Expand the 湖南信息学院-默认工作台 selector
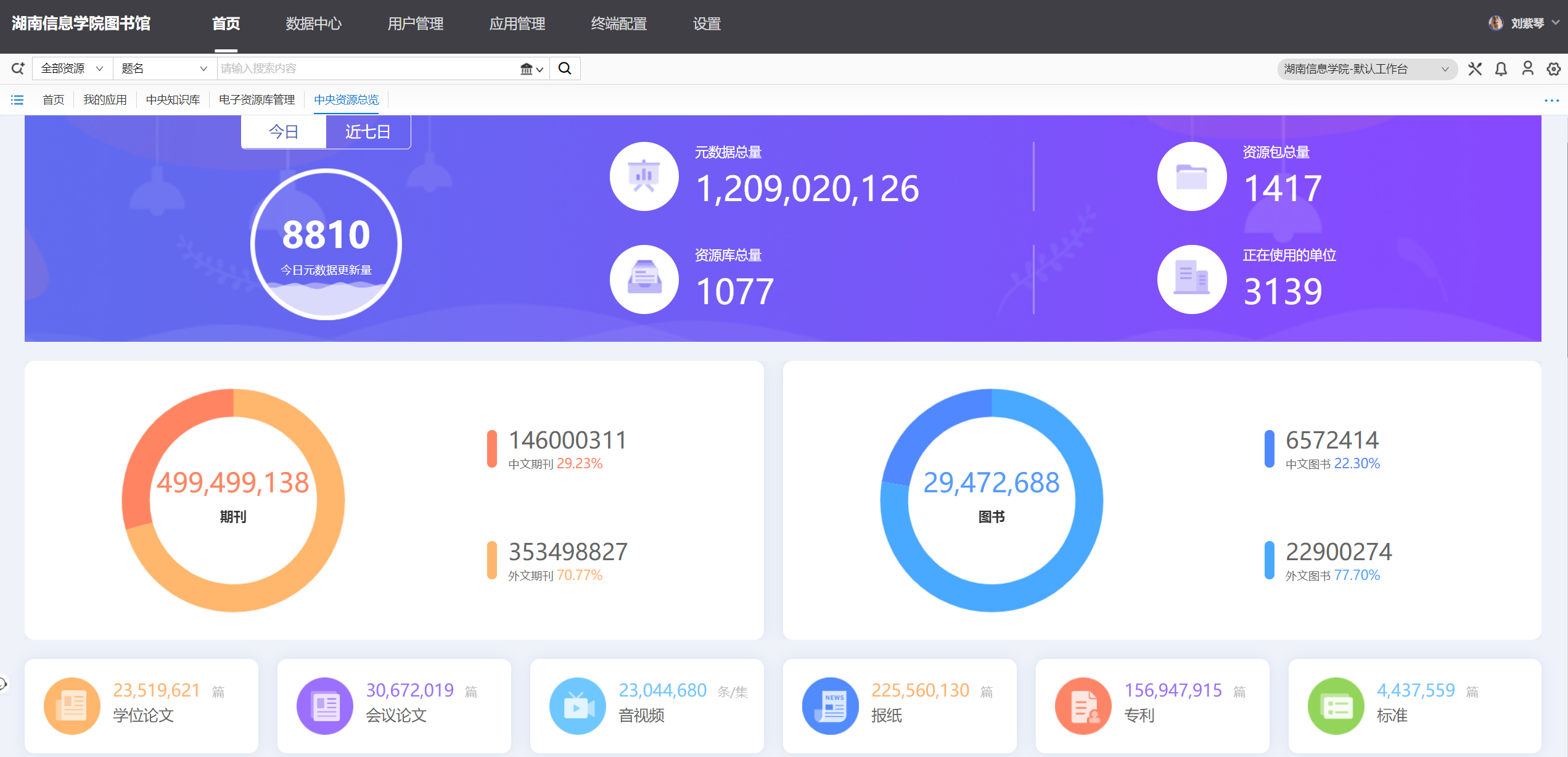The image size is (1568, 757). [1366, 69]
